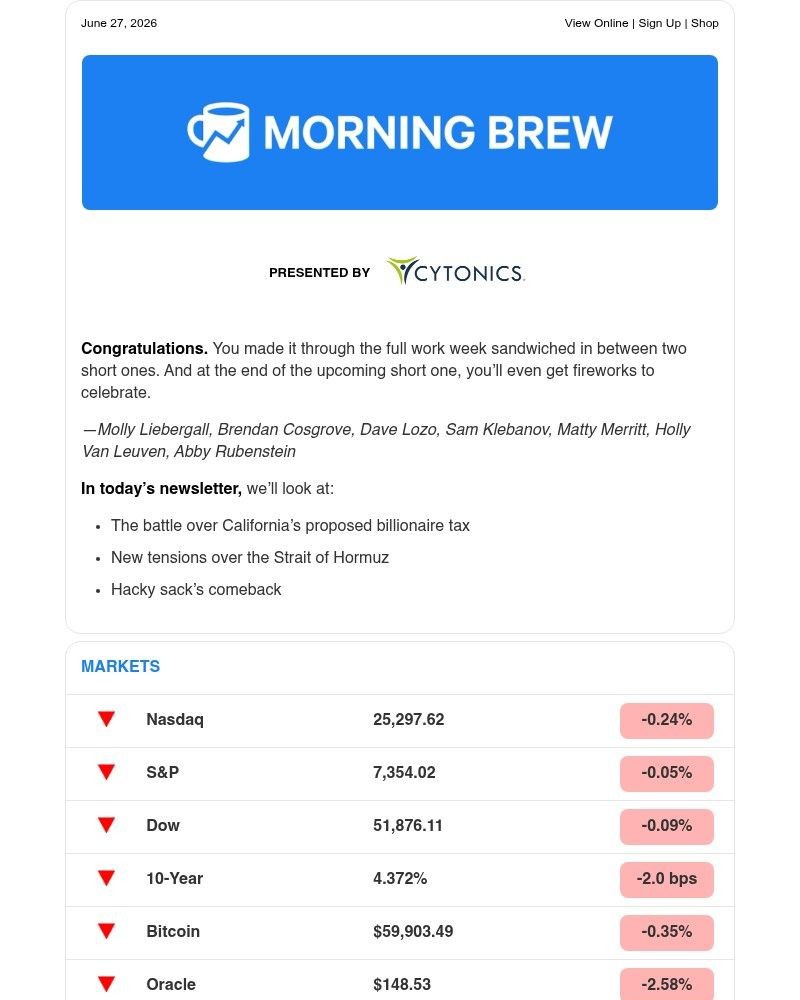The image size is (800, 1000).
Task: Click the MORNING BREW banner text
Action: pos(438,132)
